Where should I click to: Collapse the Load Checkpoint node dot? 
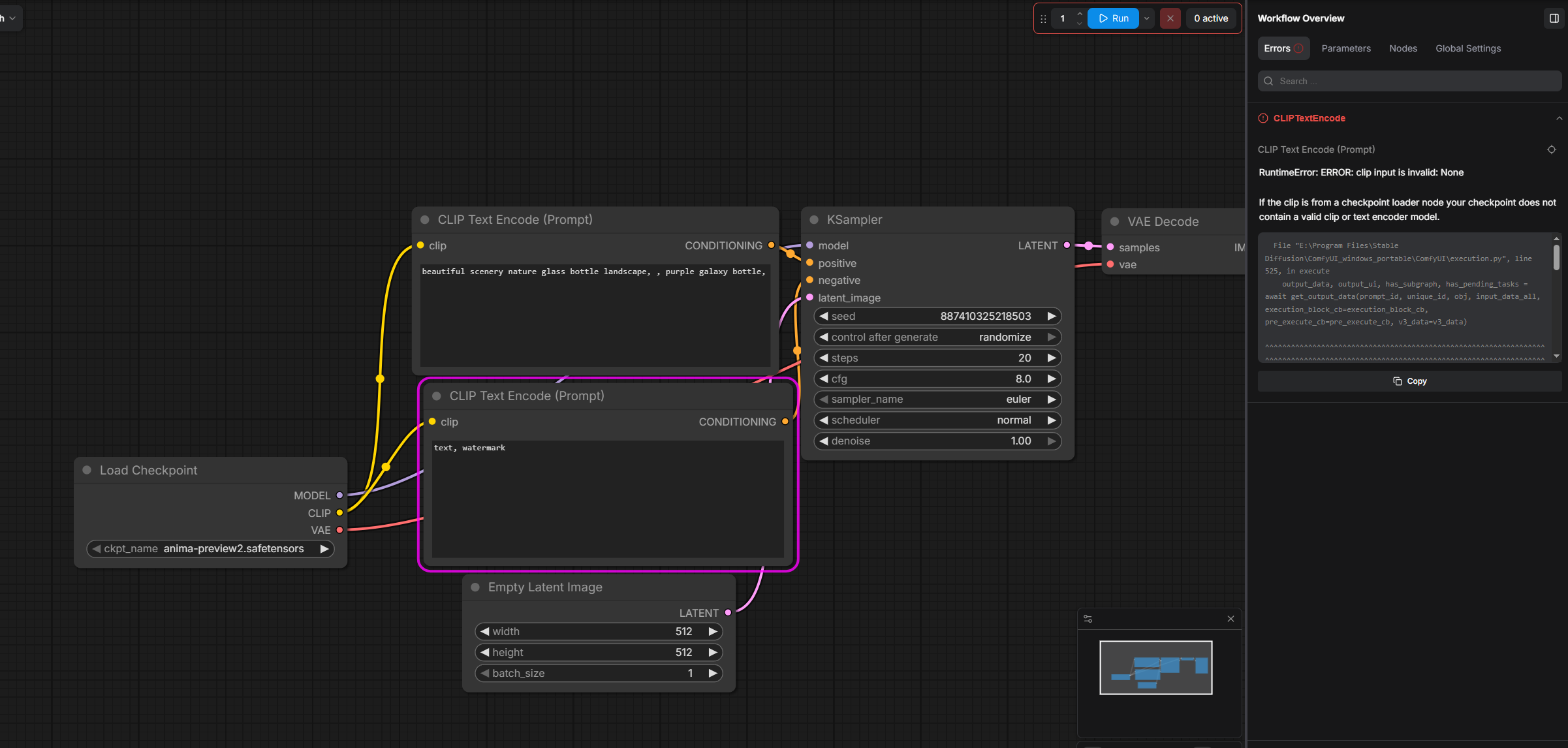click(x=87, y=470)
